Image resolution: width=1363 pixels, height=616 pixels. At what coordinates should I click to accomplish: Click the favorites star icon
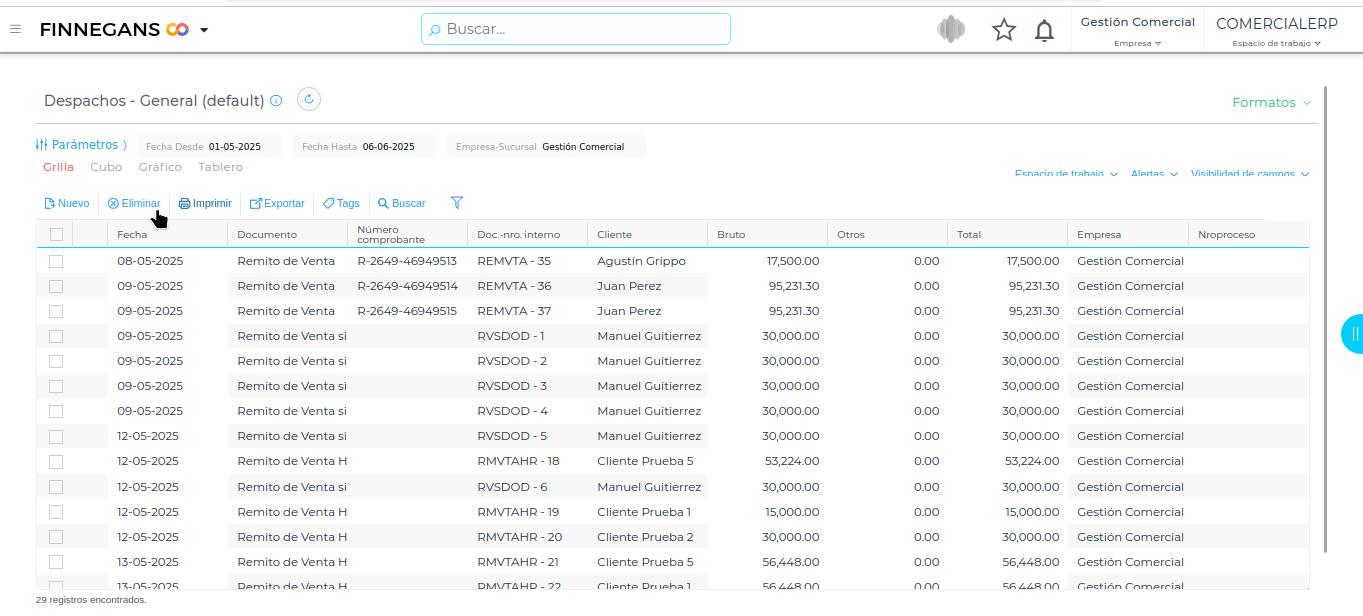1003,30
